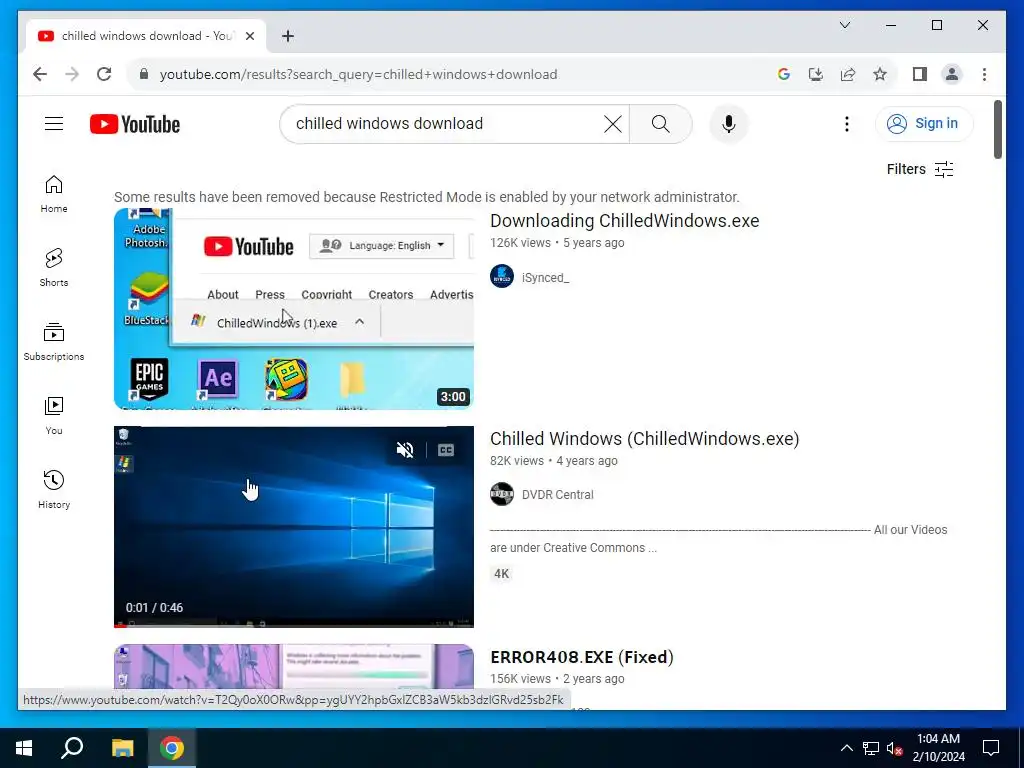Open the Chrome profile avatar
Viewport: 1024px width, 768px height.
pyautogui.click(x=952, y=74)
